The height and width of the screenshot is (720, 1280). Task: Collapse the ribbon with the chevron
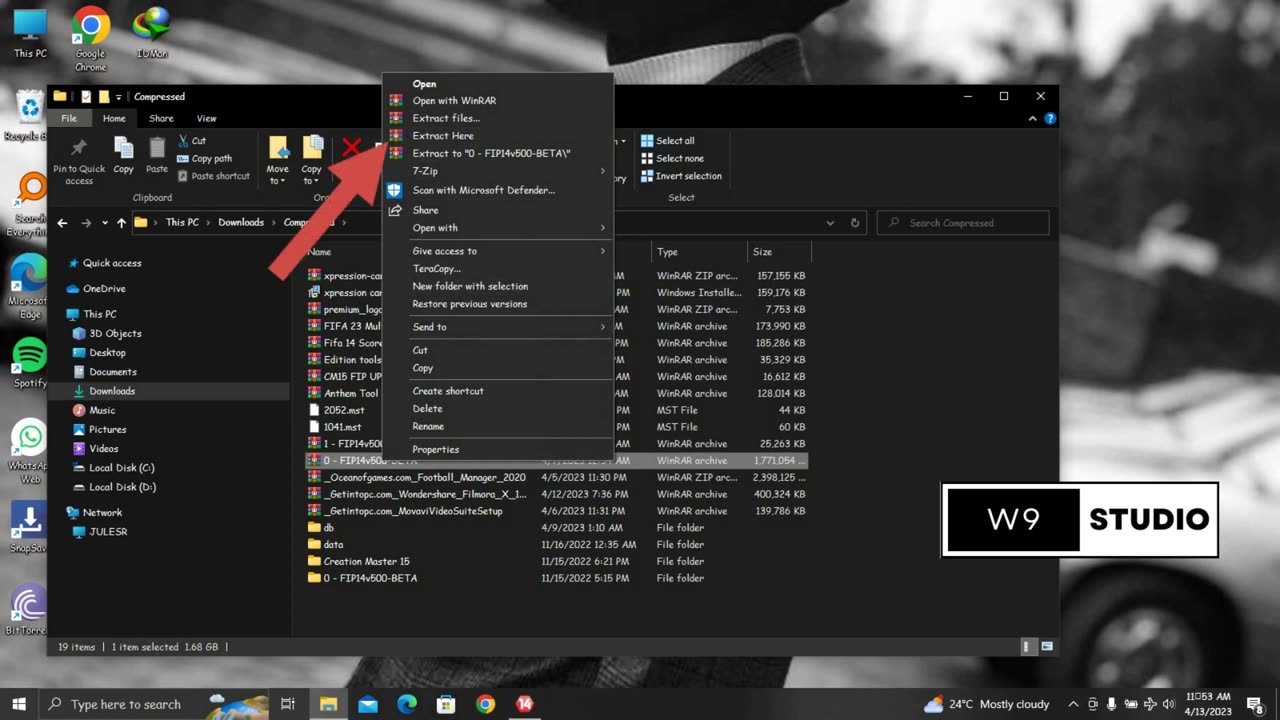1033,118
